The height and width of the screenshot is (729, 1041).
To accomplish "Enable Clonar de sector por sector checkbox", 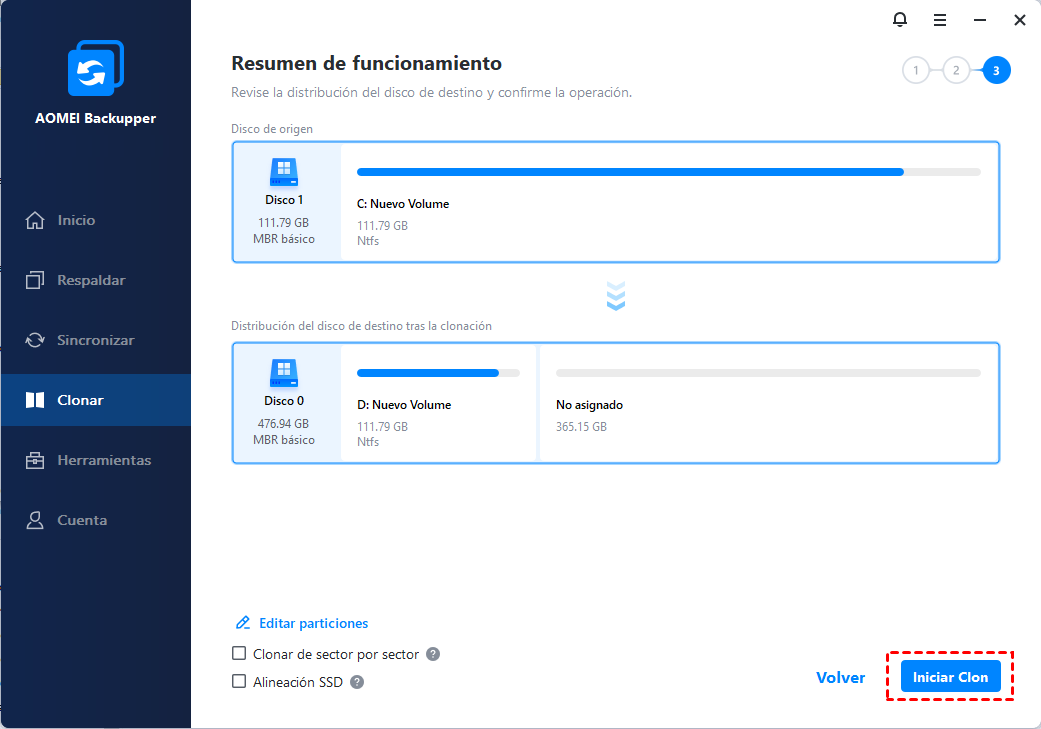I will tap(239, 653).
